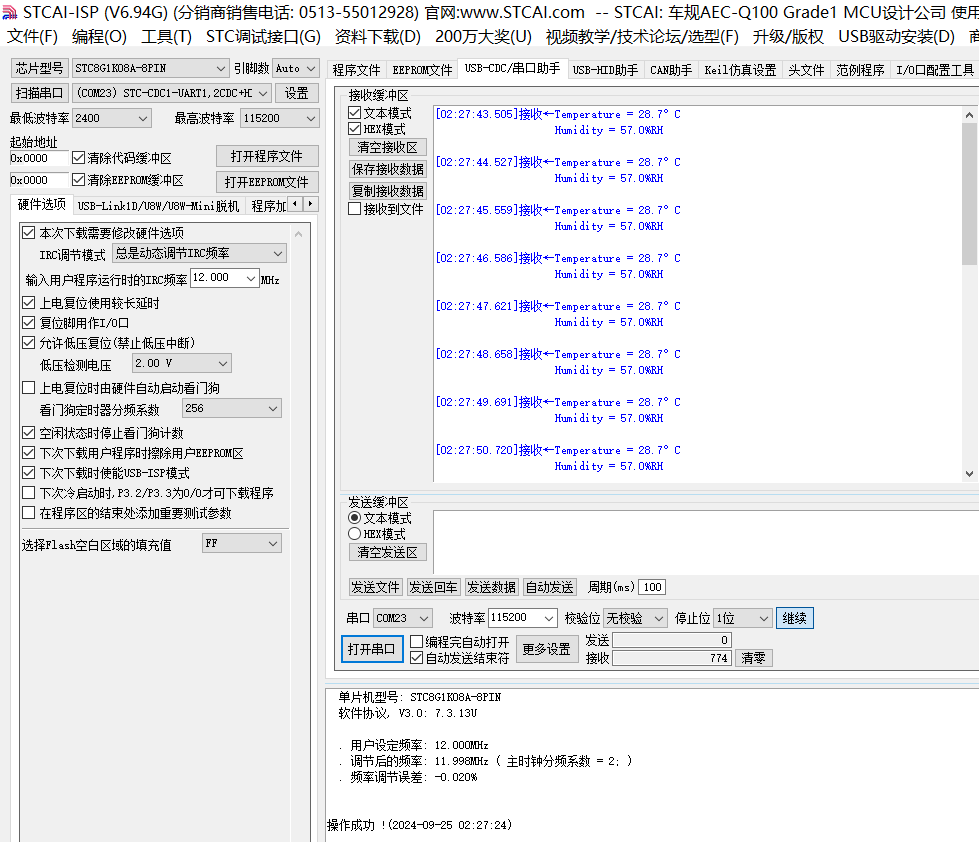The height and width of the screenshot is (842, 979).
Task: Expand the IRC调节模式 dropdown
Action: click(277, 254)
